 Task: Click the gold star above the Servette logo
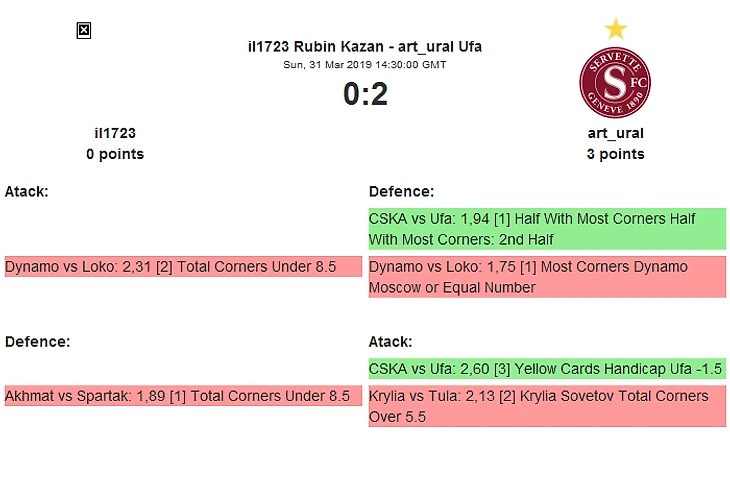point(615,28)
